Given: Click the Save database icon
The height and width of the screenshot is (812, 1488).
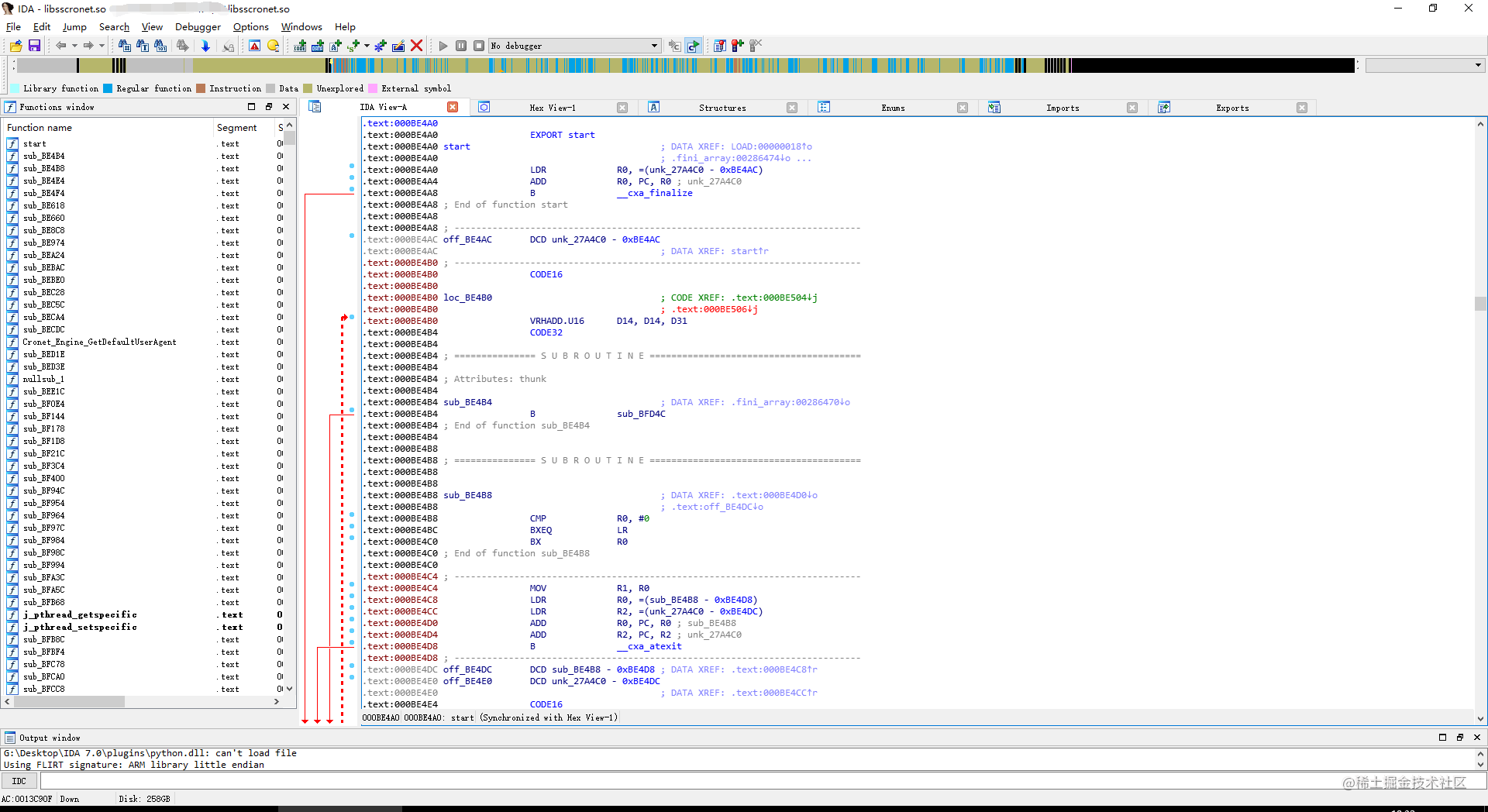Looking at the screenshot, I should pos(34,46).
